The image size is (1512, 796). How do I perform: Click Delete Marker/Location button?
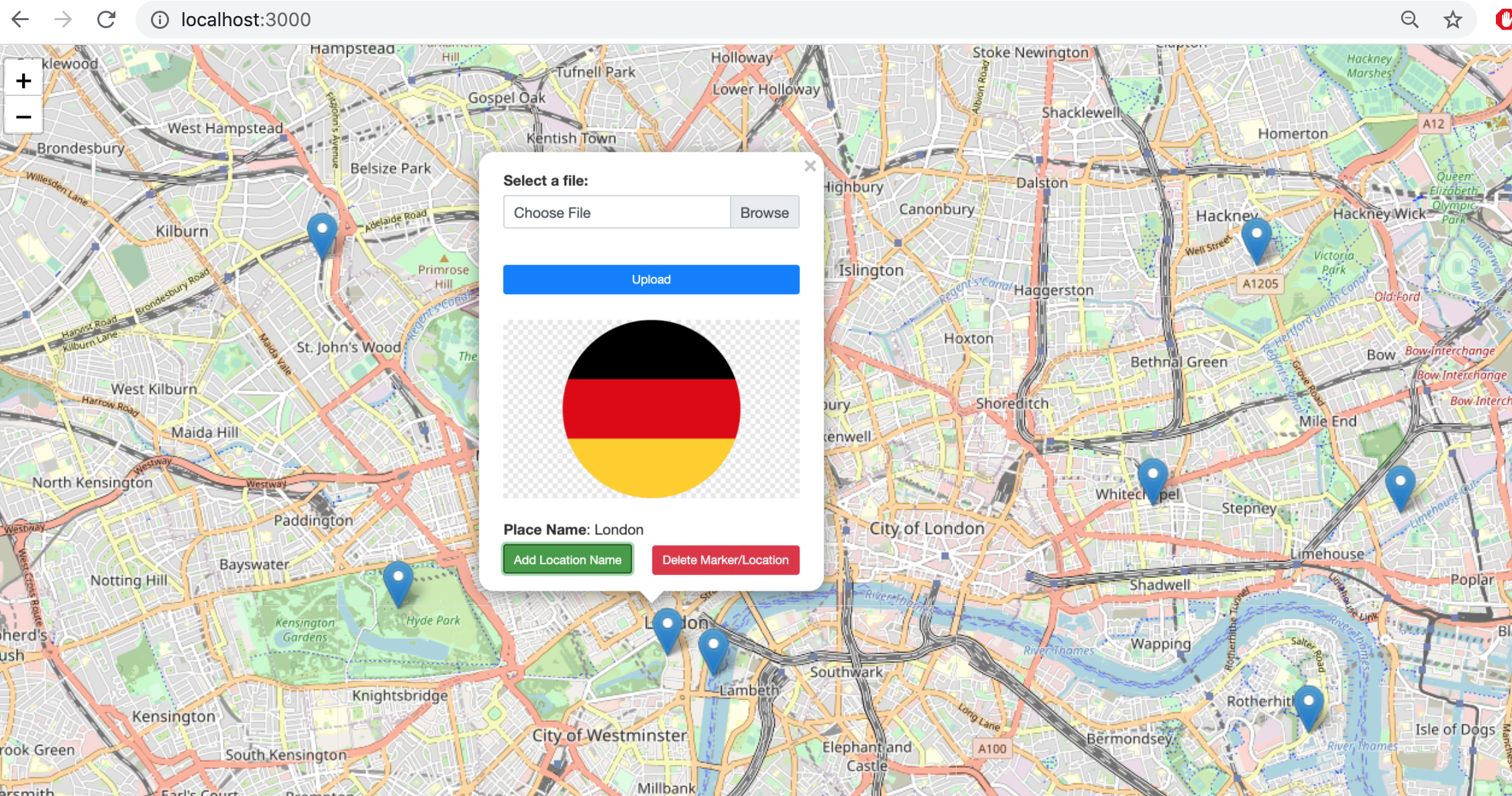(725, 560)
